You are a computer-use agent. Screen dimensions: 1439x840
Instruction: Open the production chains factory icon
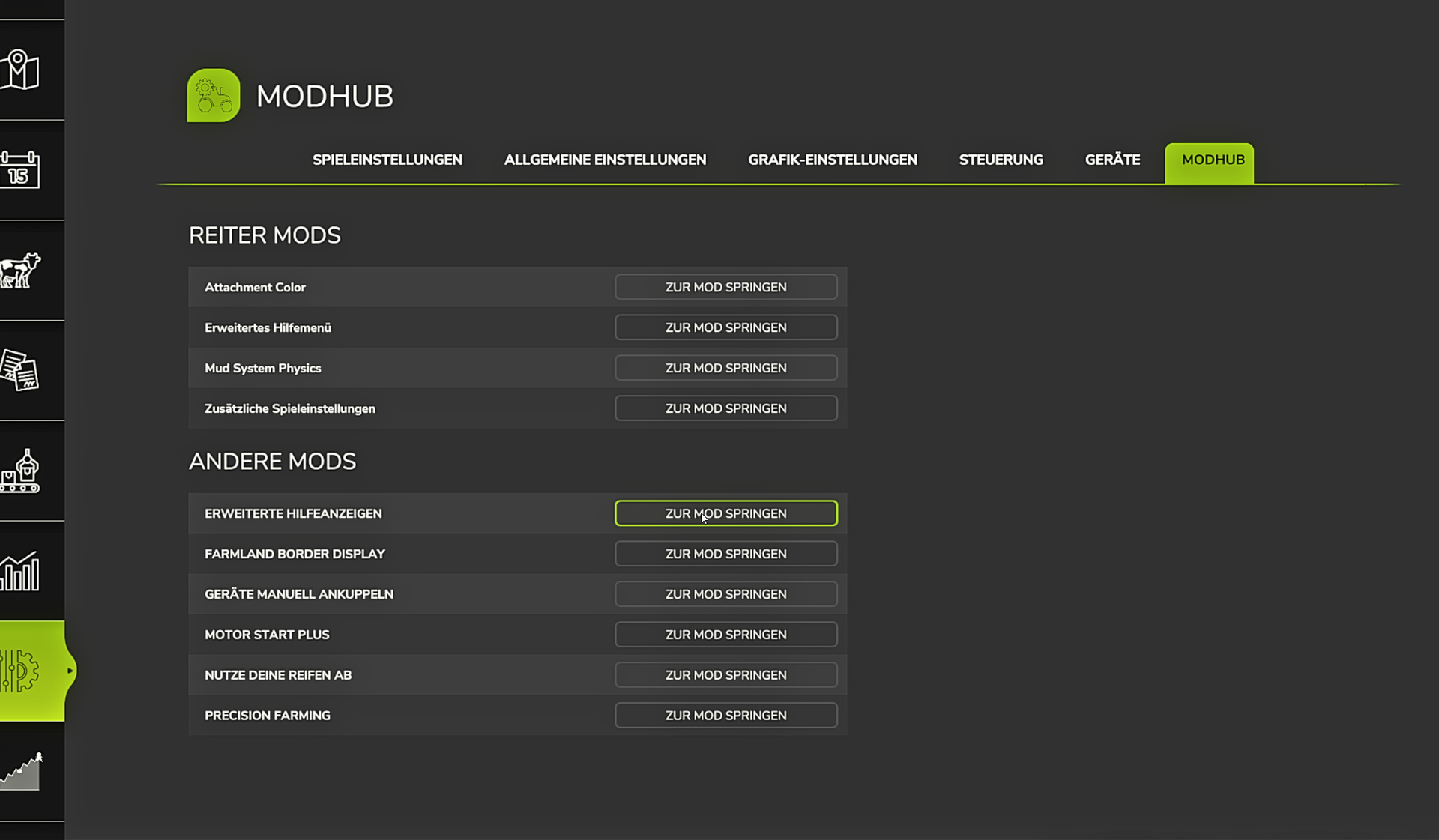click(20, 471)
